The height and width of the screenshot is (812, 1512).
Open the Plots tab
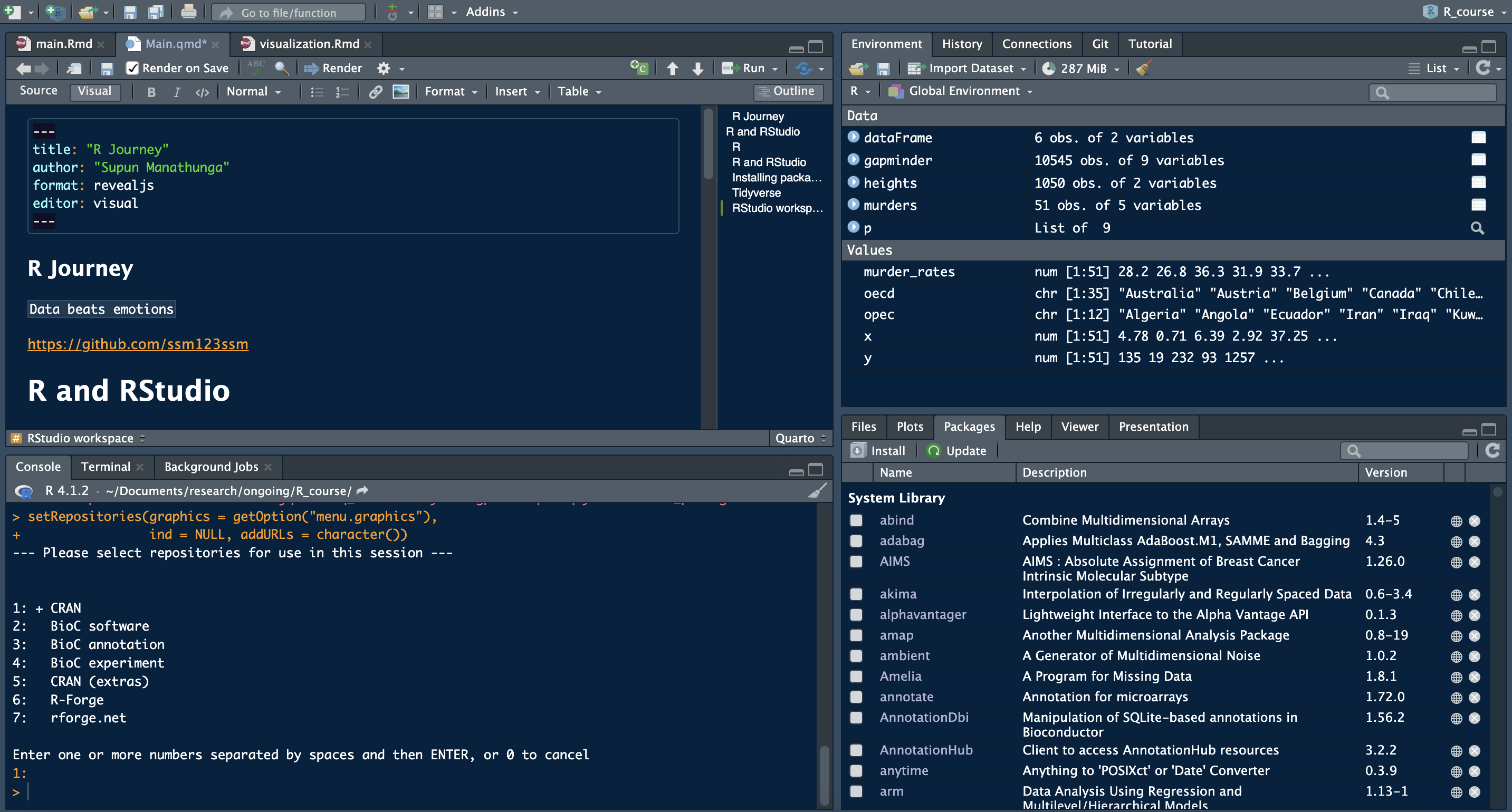coord(910,427)
